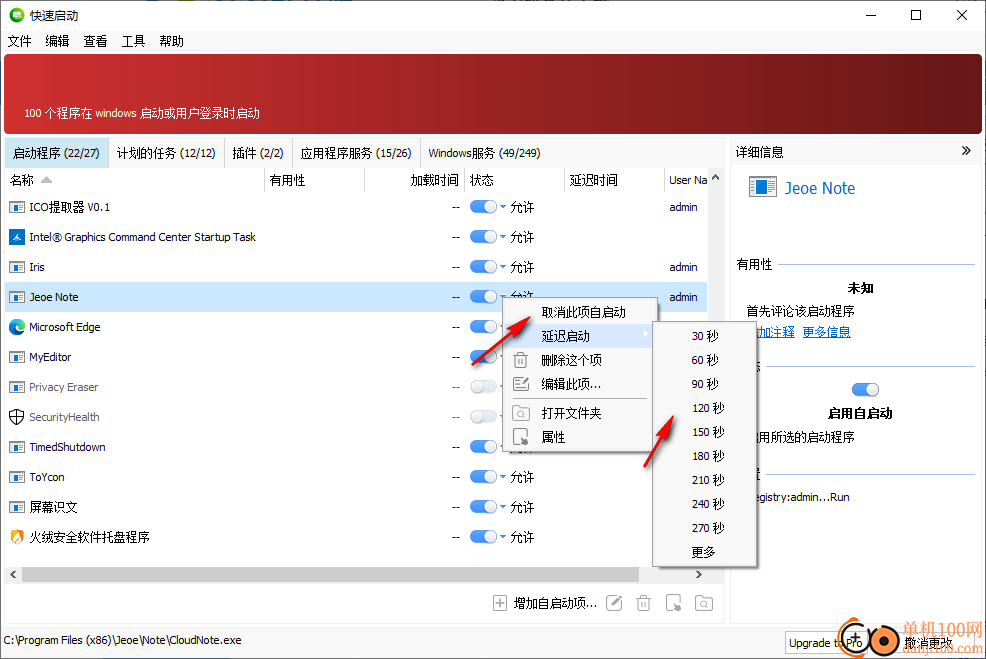This screenshot has width=986, height=659.
Task: Toggle startup switch for 屏幕识文
Action: [483, 507]
